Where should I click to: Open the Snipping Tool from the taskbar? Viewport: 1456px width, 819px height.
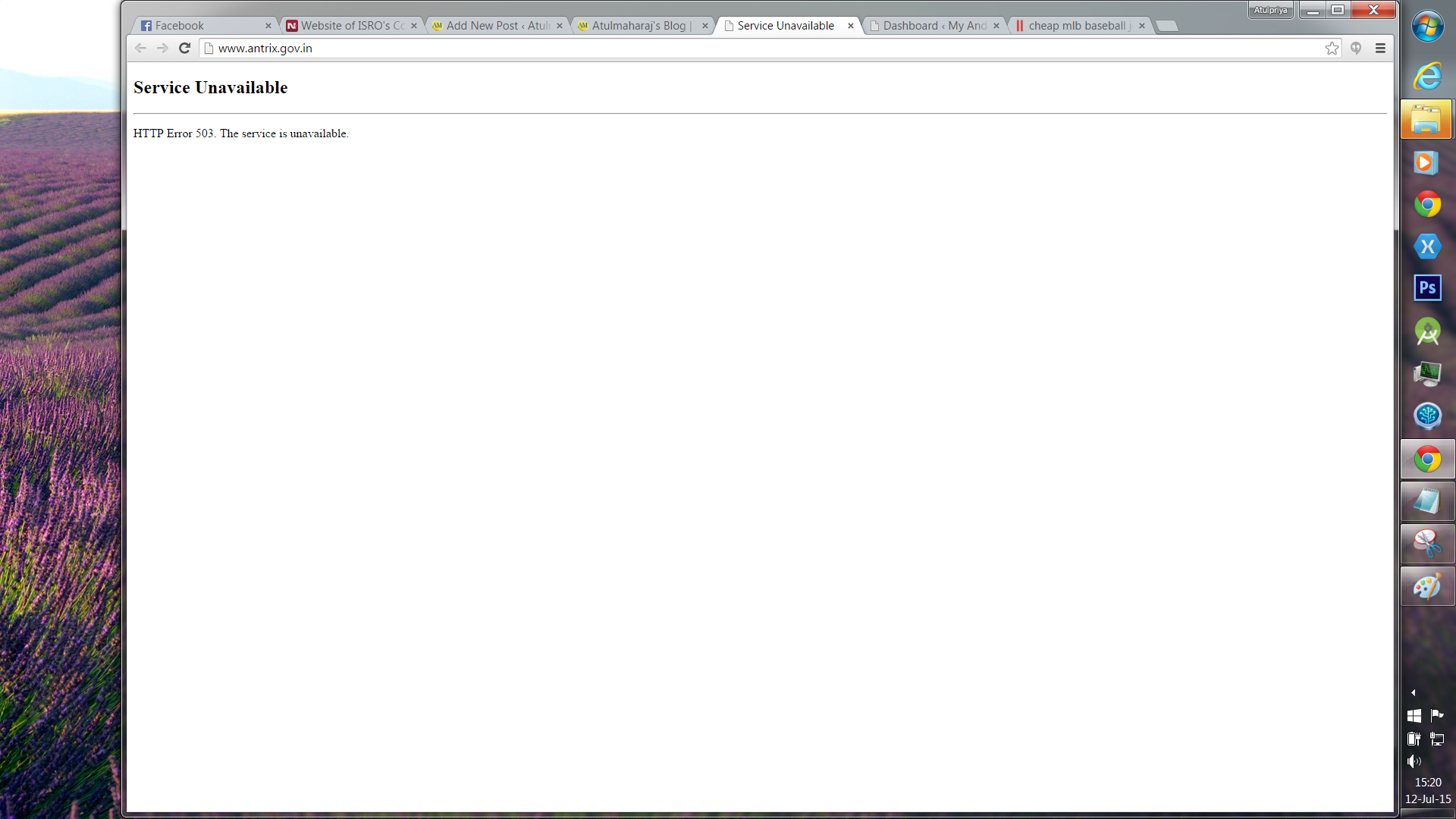(x=1427, y=544)
